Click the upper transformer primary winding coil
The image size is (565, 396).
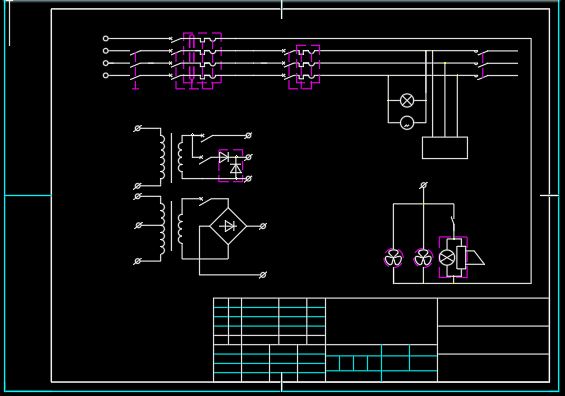(x=163, y=157)
